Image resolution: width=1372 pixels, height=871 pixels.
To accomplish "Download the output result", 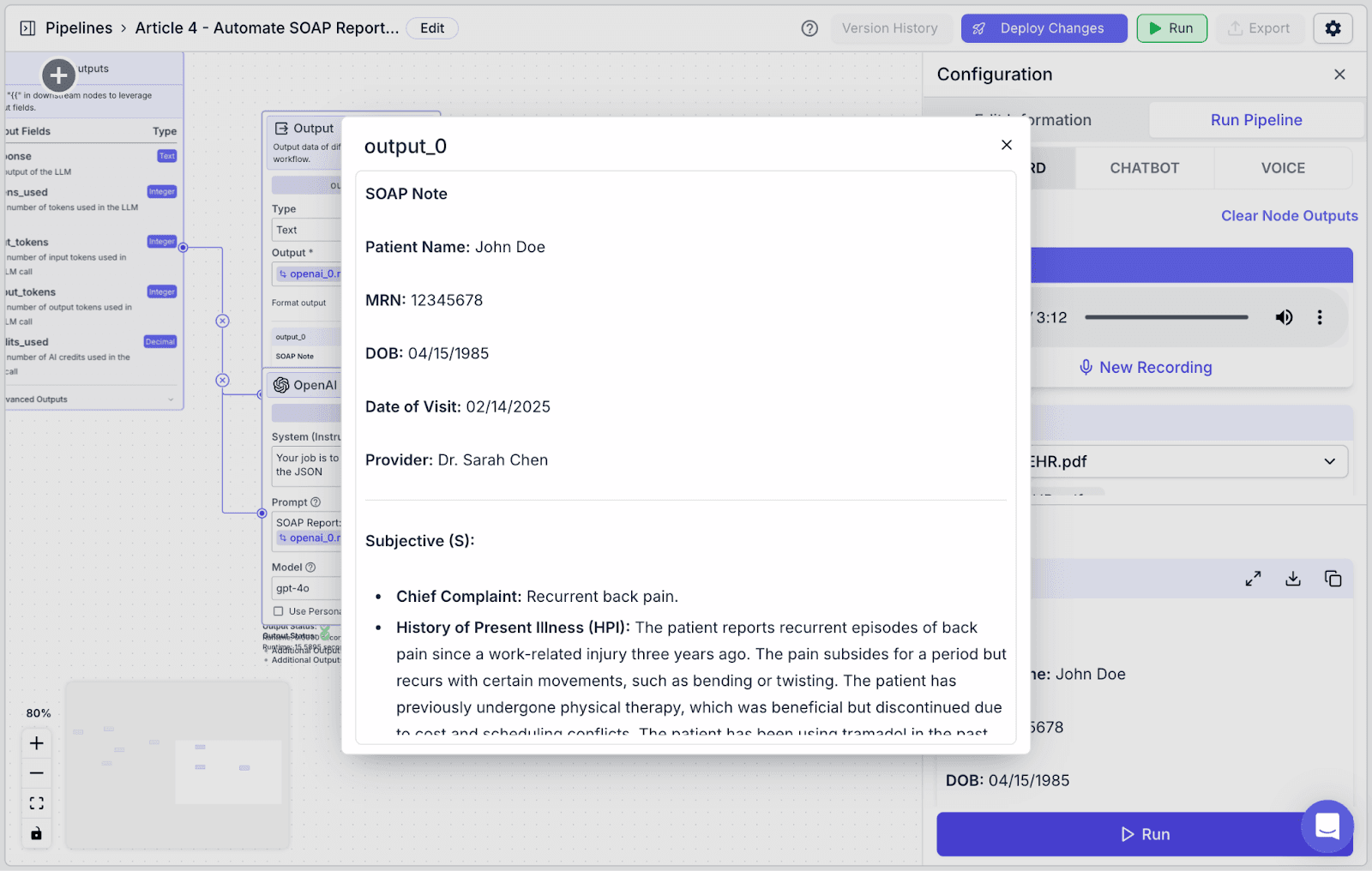I will click(1293, 579).
